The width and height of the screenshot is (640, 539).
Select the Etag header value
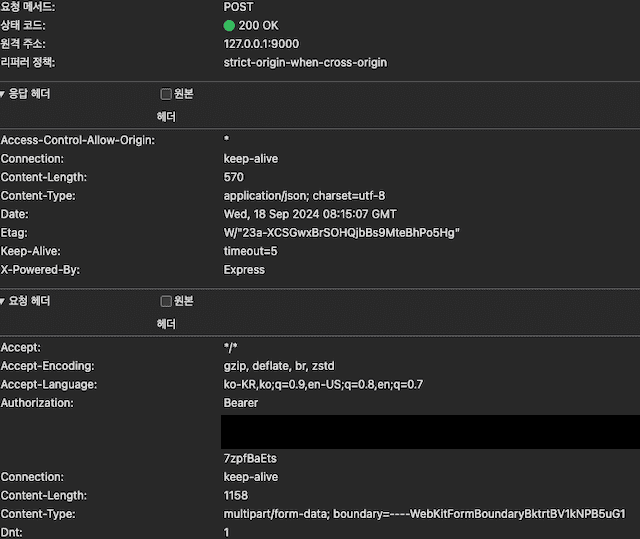point(341,233)
